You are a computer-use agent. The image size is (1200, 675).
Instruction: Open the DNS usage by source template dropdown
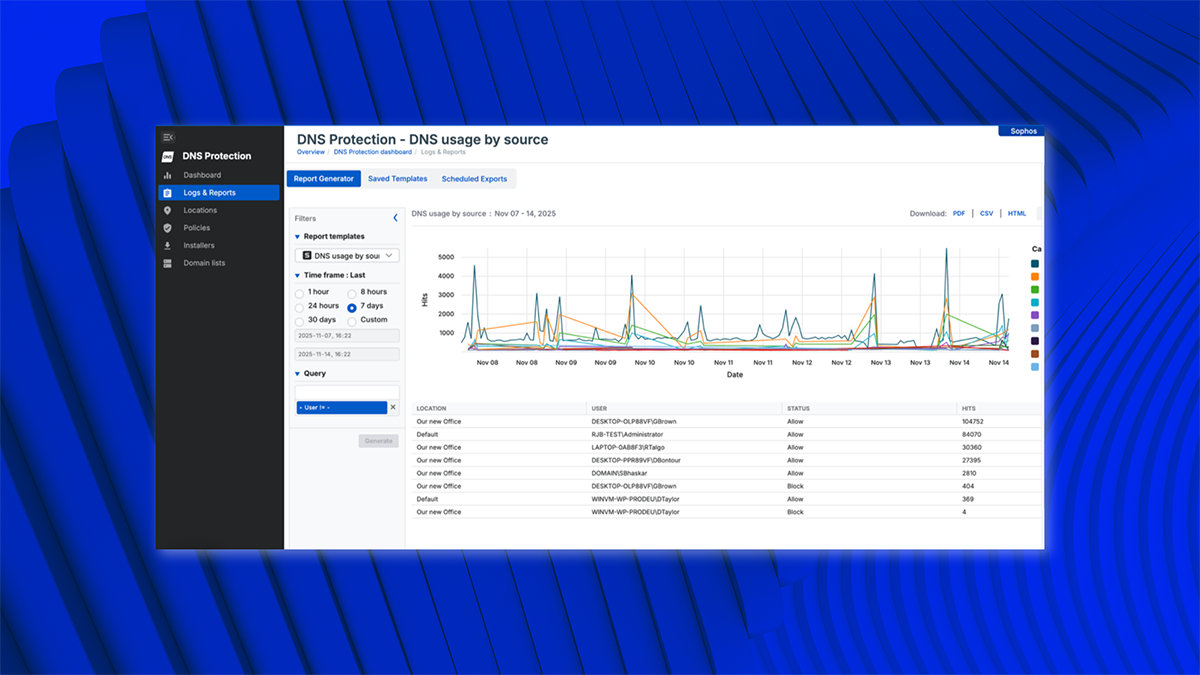click(346, 256)
